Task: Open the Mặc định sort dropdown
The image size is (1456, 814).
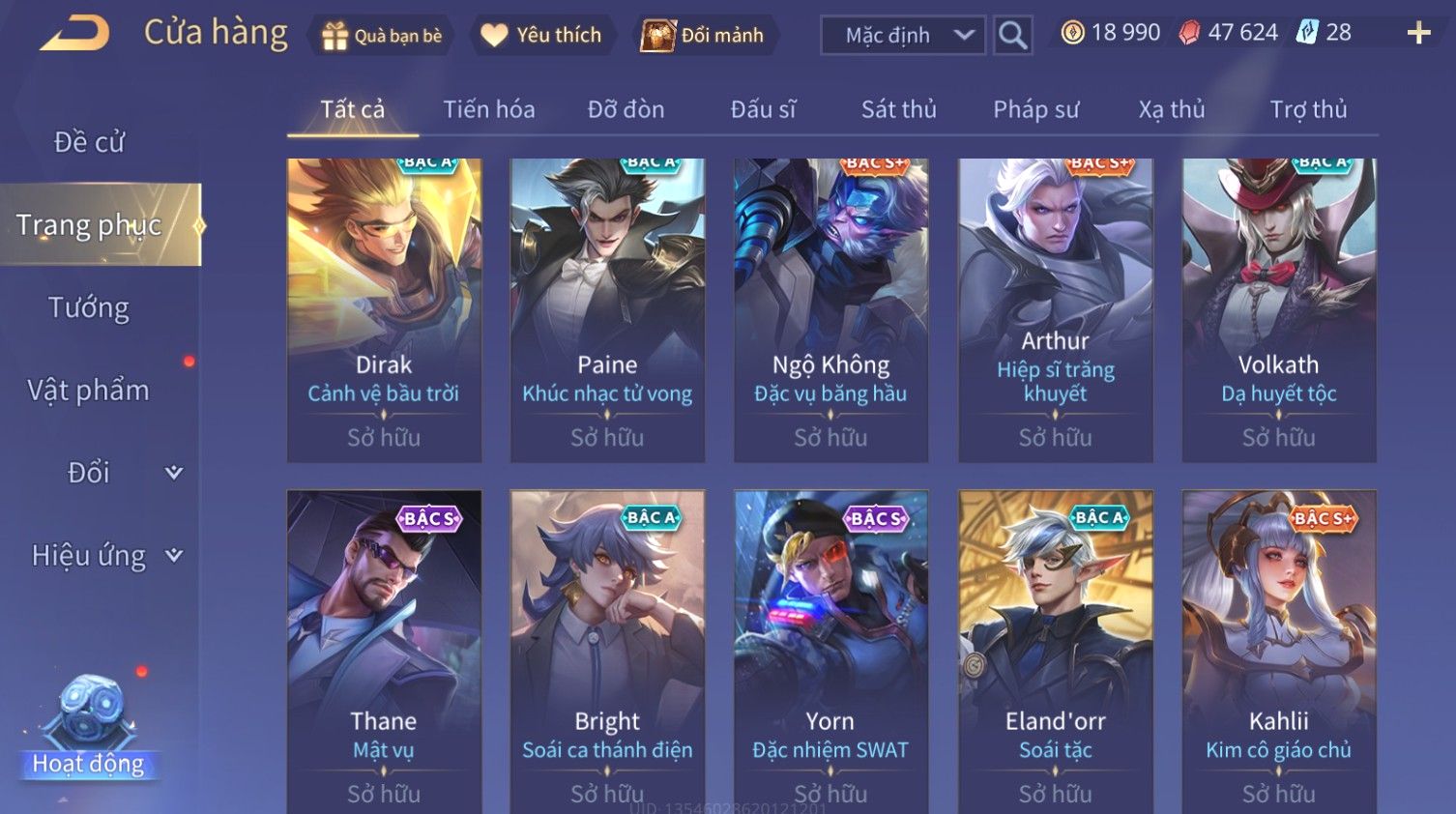Action: coord(903,35)
